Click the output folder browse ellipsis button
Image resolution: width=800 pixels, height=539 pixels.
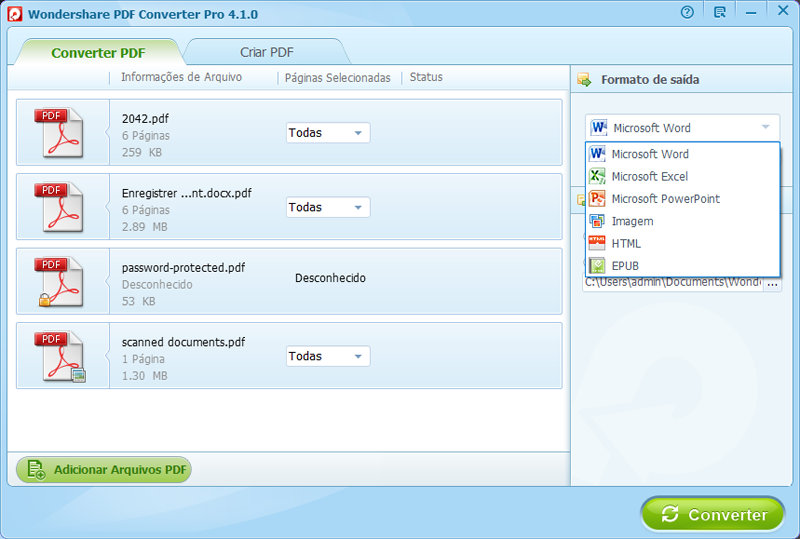[x=772, y=284]
